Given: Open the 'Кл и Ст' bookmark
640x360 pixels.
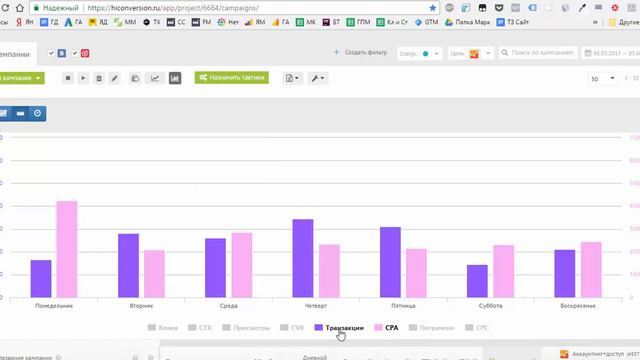Looking at the screenshot, I should (x=392, y=22).
